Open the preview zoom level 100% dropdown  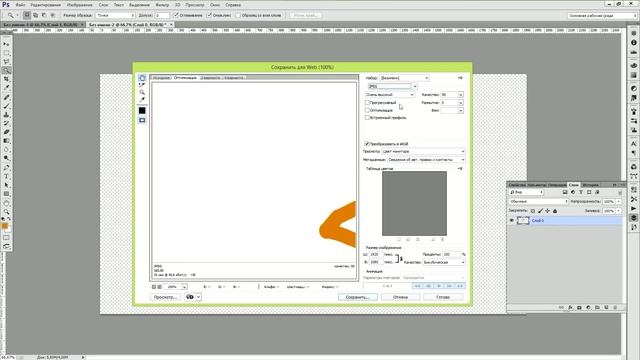point(184,287)
